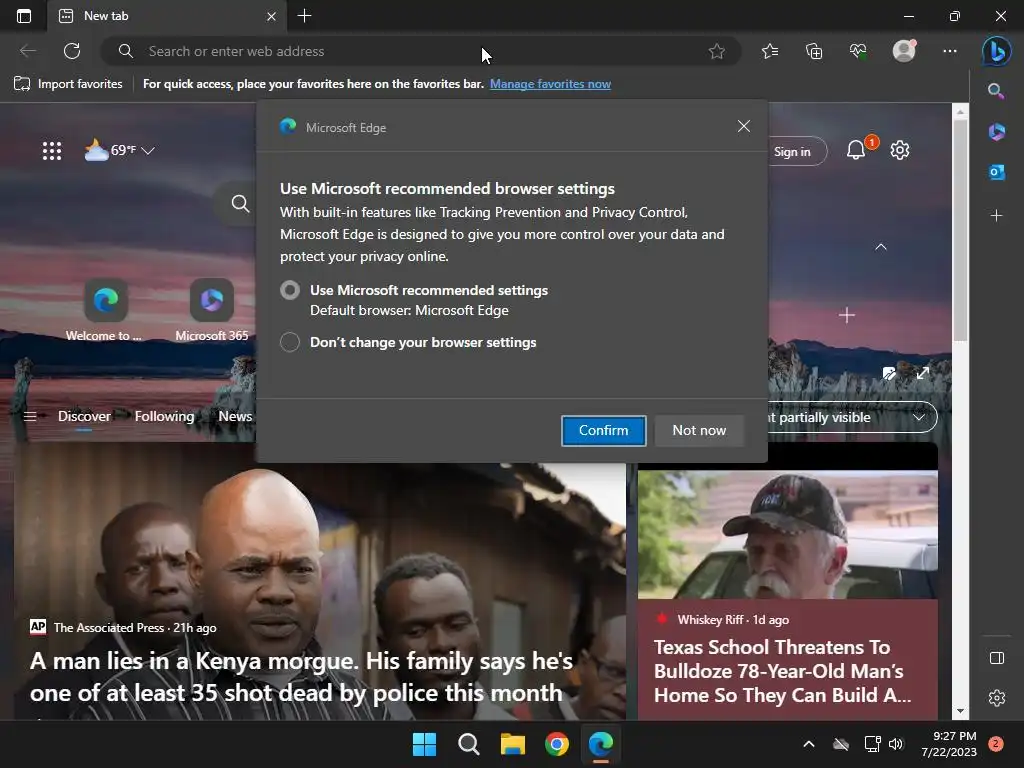Screen dimensions: 1024x768
Task: Click the scrollbar up arrow
Action: pyautogui.click(x=960, y=112)
